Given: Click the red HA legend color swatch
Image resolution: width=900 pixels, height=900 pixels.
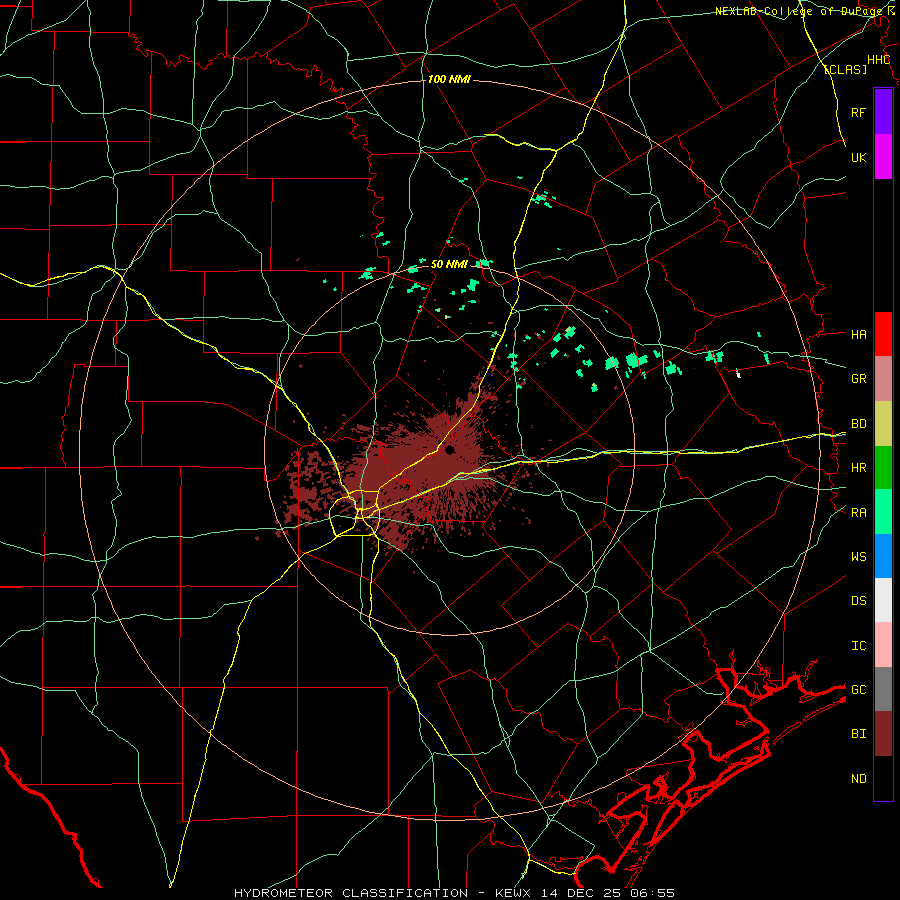Looking at the screenshot, I should 883,334.
